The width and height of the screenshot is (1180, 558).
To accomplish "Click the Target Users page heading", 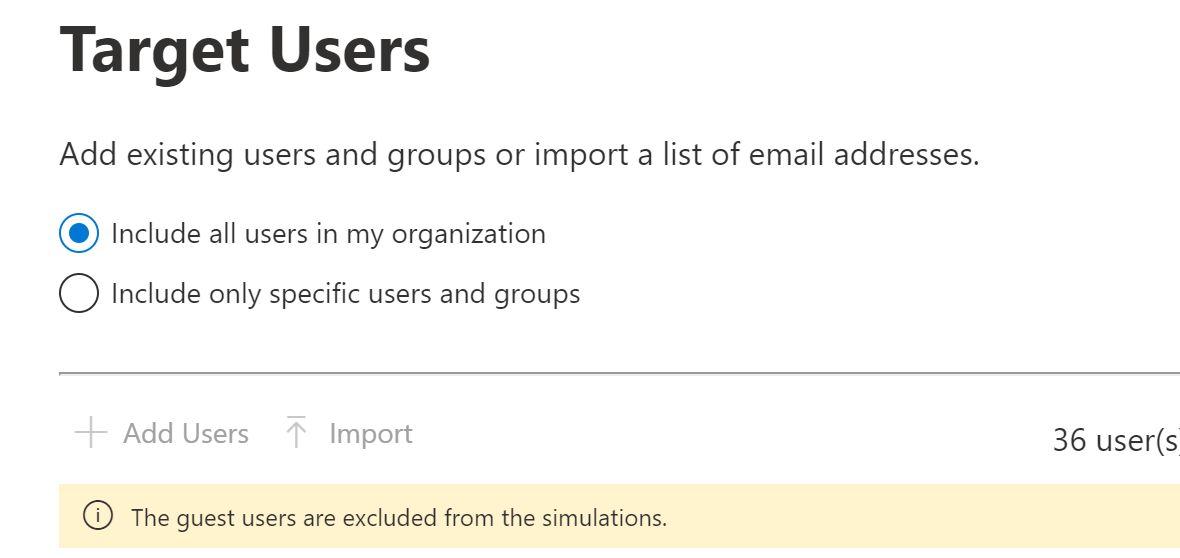I will click(245, 50).
